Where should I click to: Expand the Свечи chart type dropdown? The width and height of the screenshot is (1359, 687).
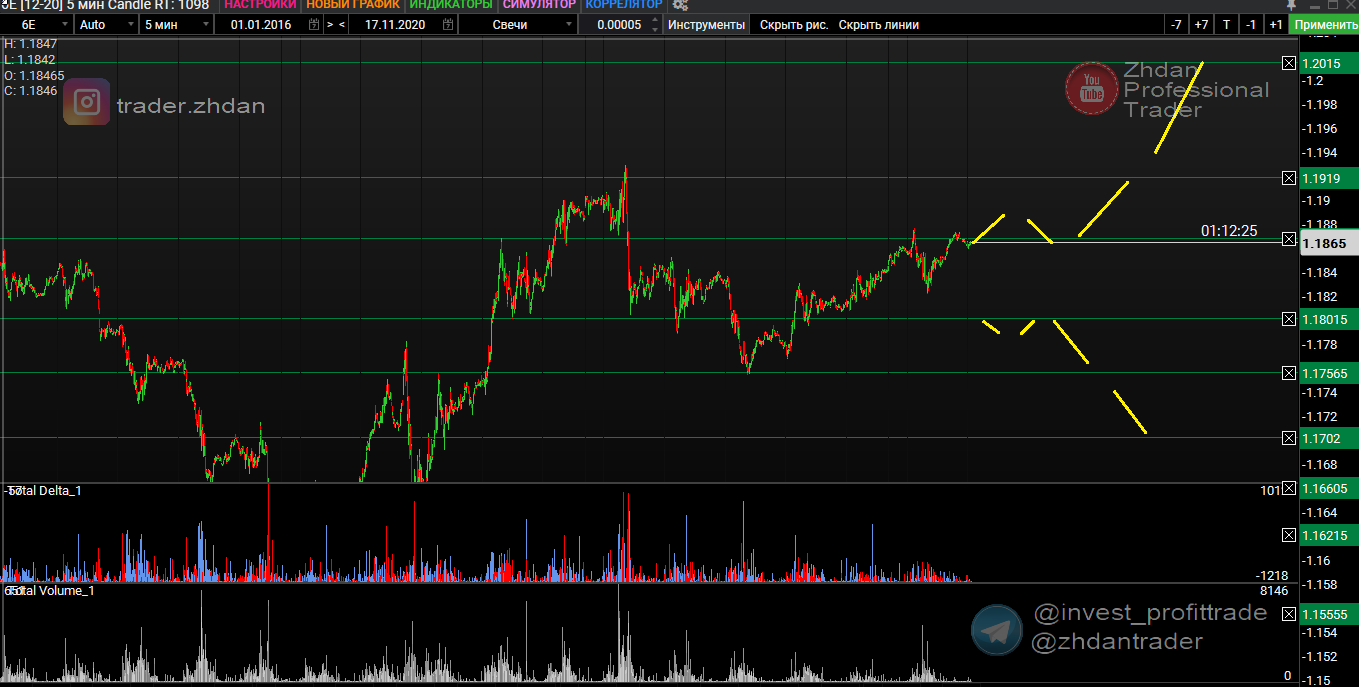tap(568, 24)
